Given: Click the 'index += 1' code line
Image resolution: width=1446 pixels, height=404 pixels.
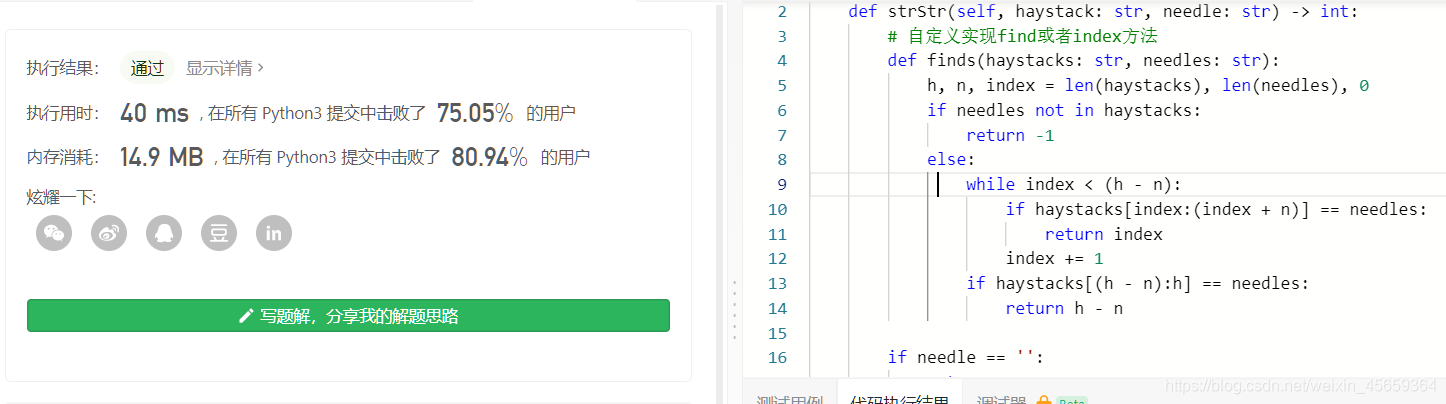Looking at the screenshot, I should tap(1055, 258).
